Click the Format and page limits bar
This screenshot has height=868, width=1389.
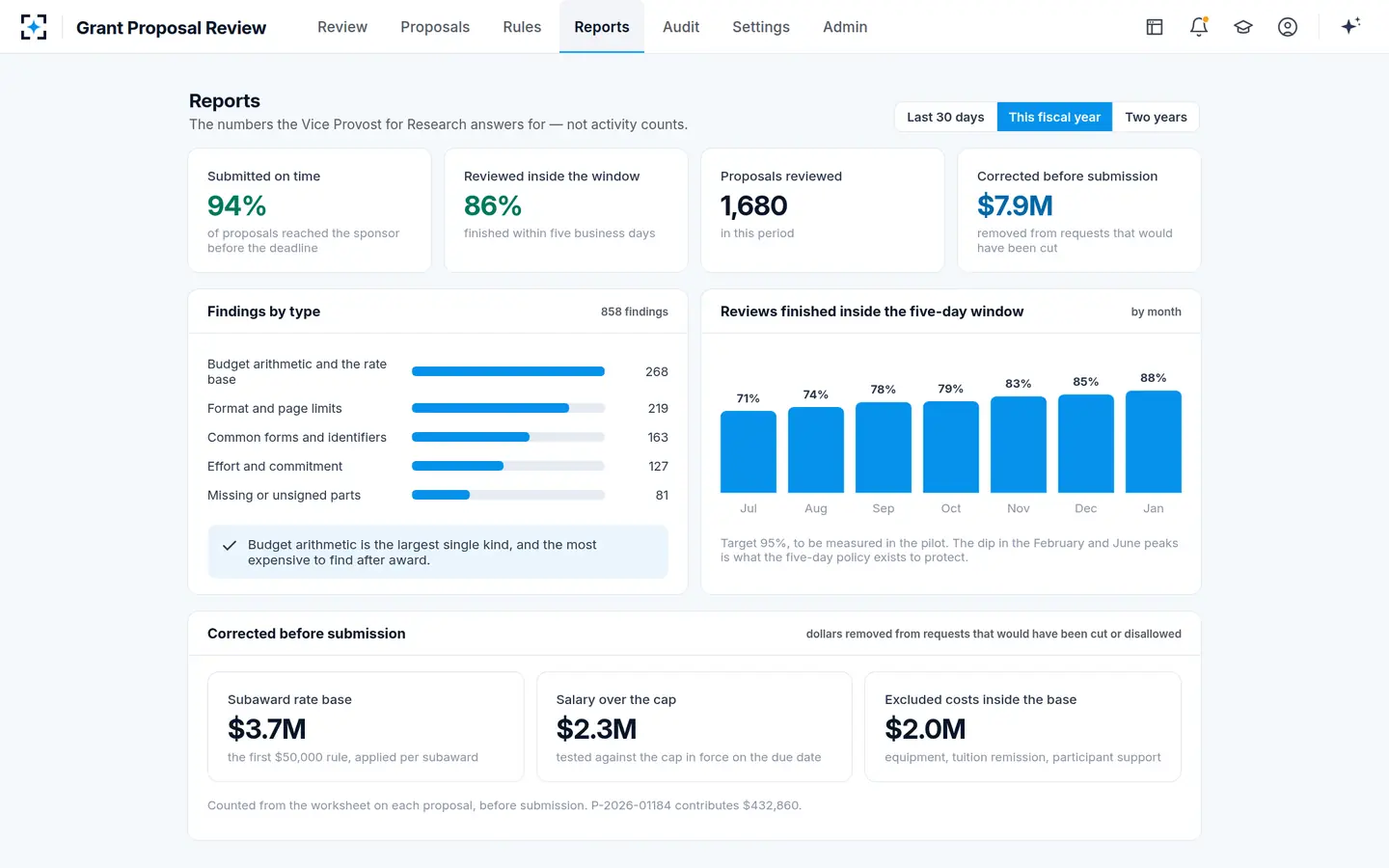coord(508,408)
